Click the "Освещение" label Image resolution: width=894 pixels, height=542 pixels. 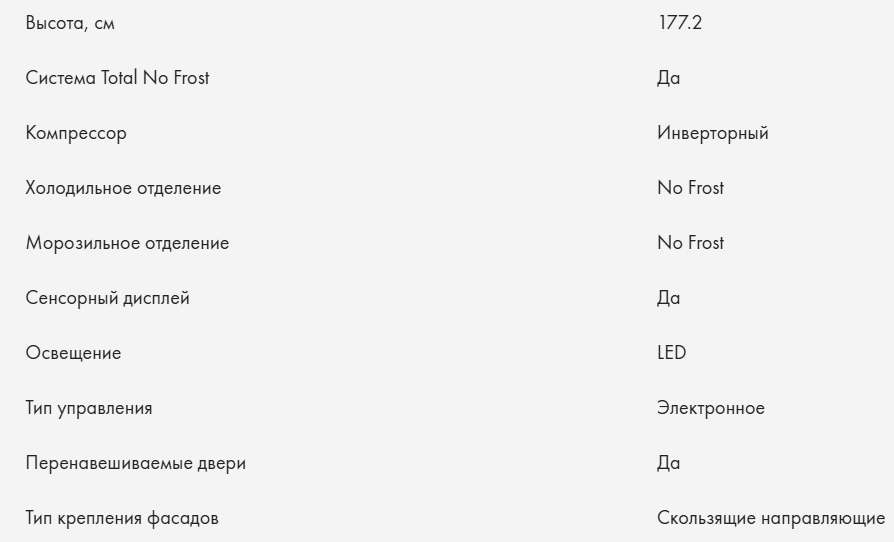[73, 353]
